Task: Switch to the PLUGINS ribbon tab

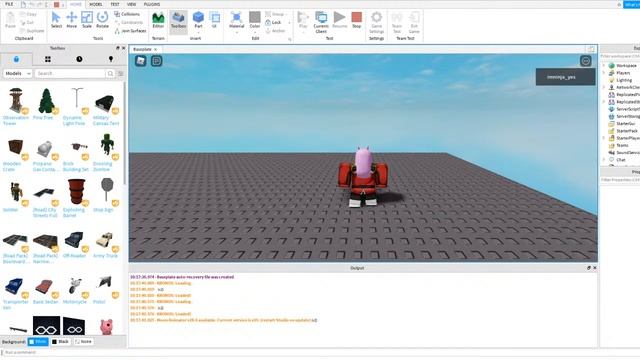Action: (152, 4)
